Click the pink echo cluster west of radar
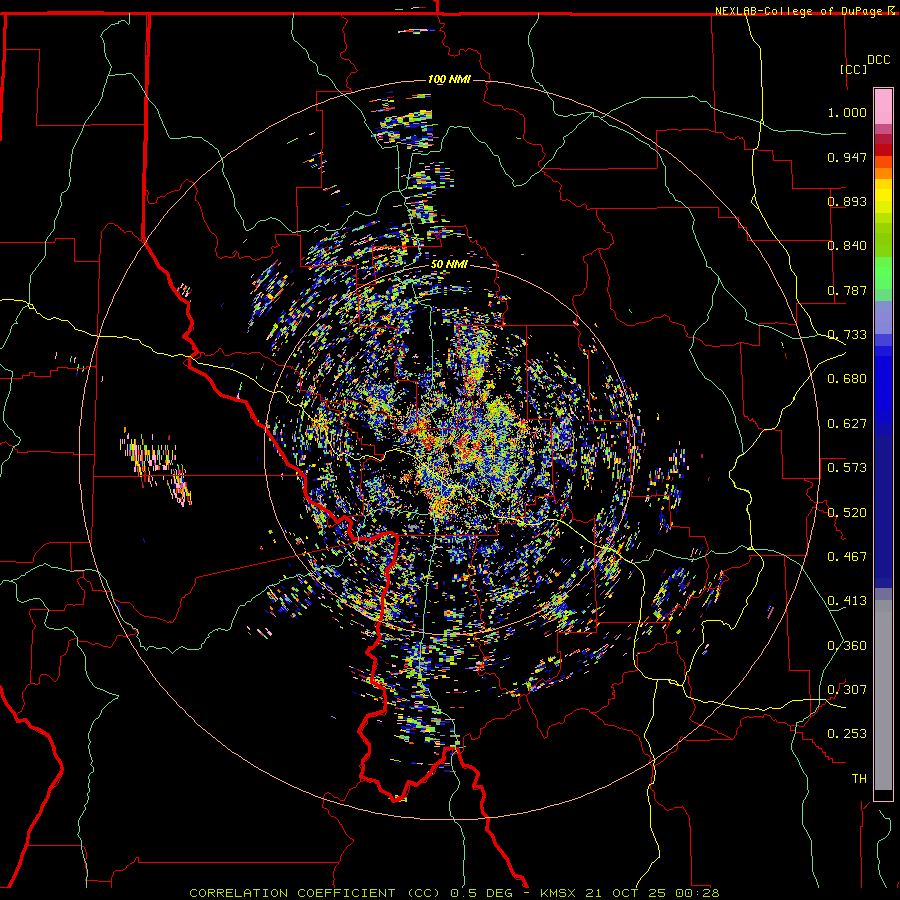This screenshot has width=900, height=900. (x=156, y=466)
